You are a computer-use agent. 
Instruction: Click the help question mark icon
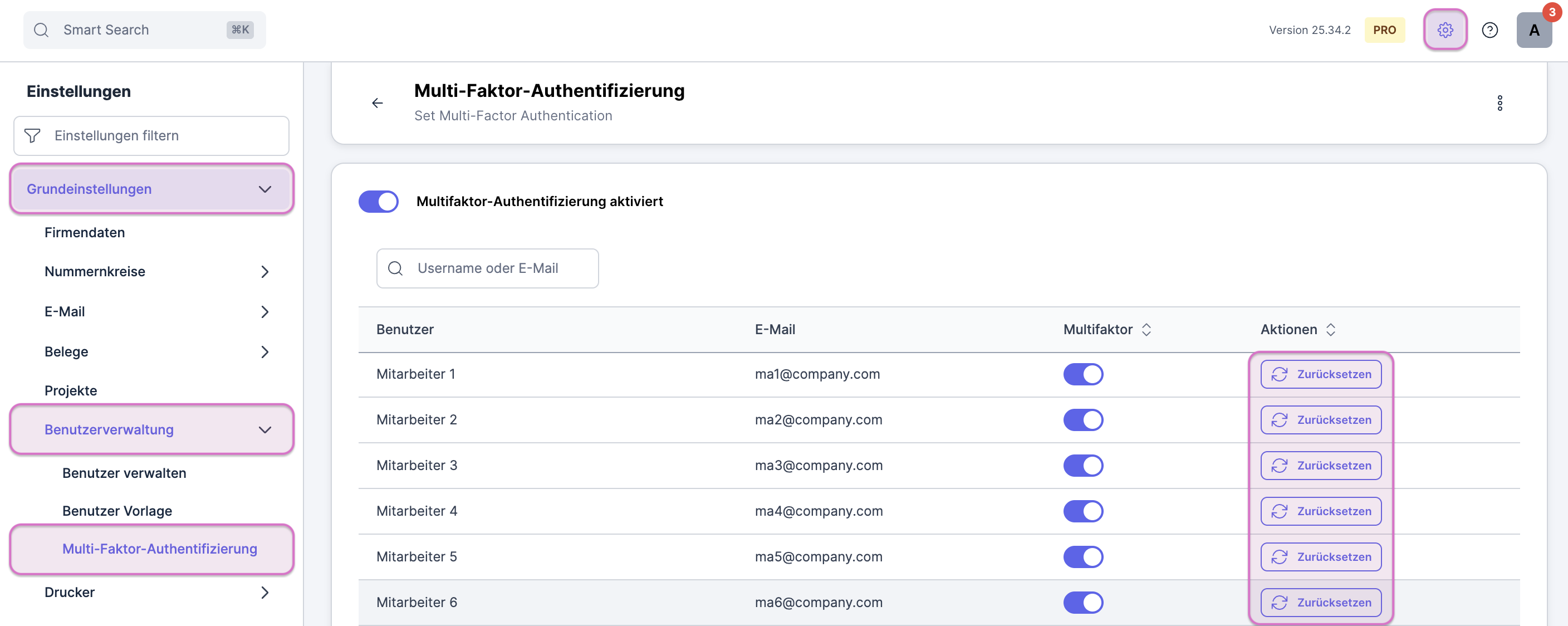(x=1489, y=30)
